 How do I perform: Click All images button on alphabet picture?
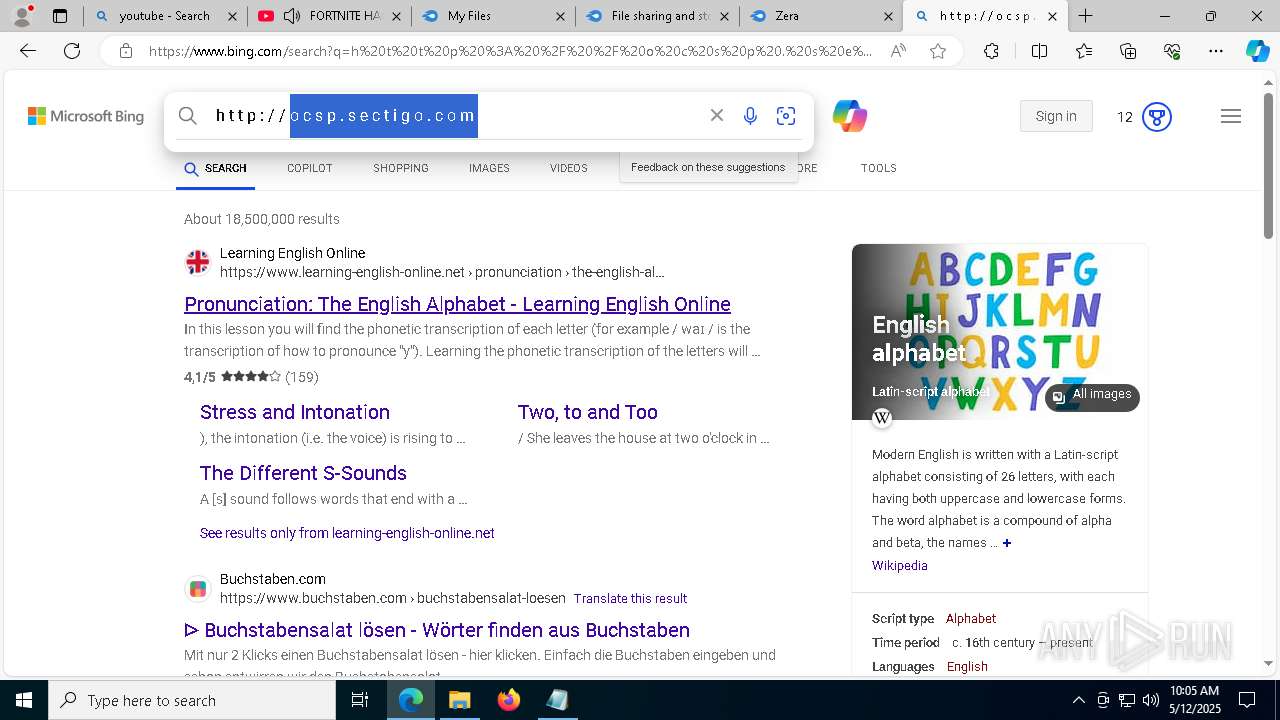(1092, 396)
